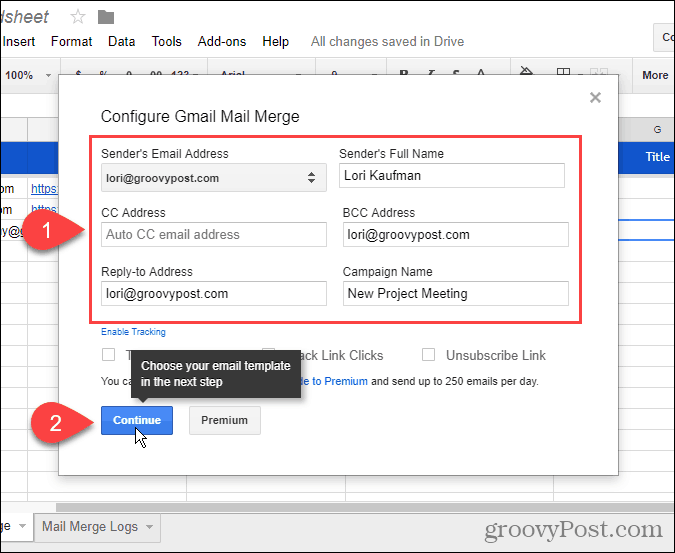675x553 pixels.
Task: Click the Reply-to Address input field
Action: [214, 293]
